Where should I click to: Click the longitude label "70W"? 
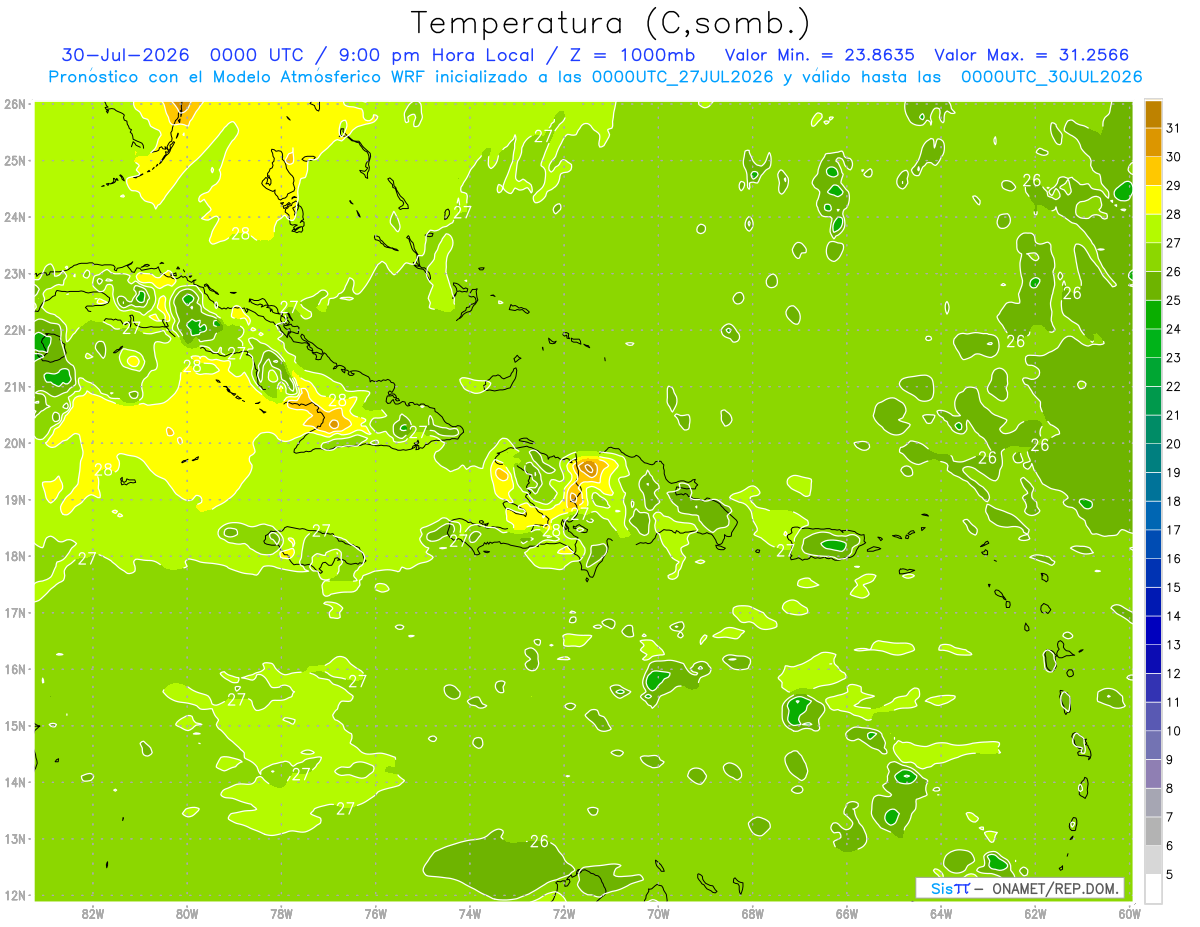point(657,913)
